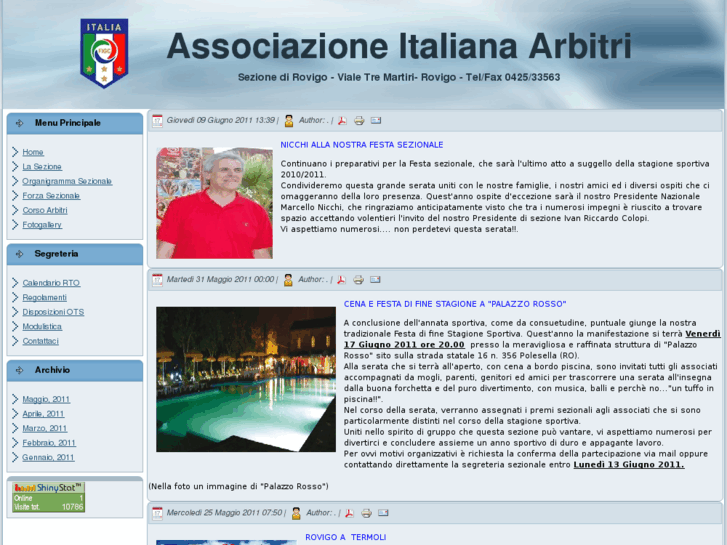Click the date Mercoledì 25 Maggio 2011 07:50
This screenshot has width=727, height=545.
click(224, 513)
